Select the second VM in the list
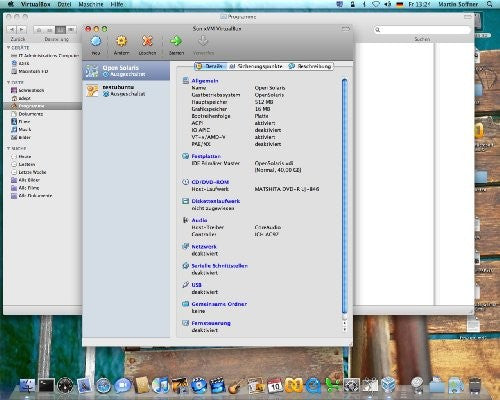The height and width of the screenshot is (400, 500). click(x=126, y=90)
